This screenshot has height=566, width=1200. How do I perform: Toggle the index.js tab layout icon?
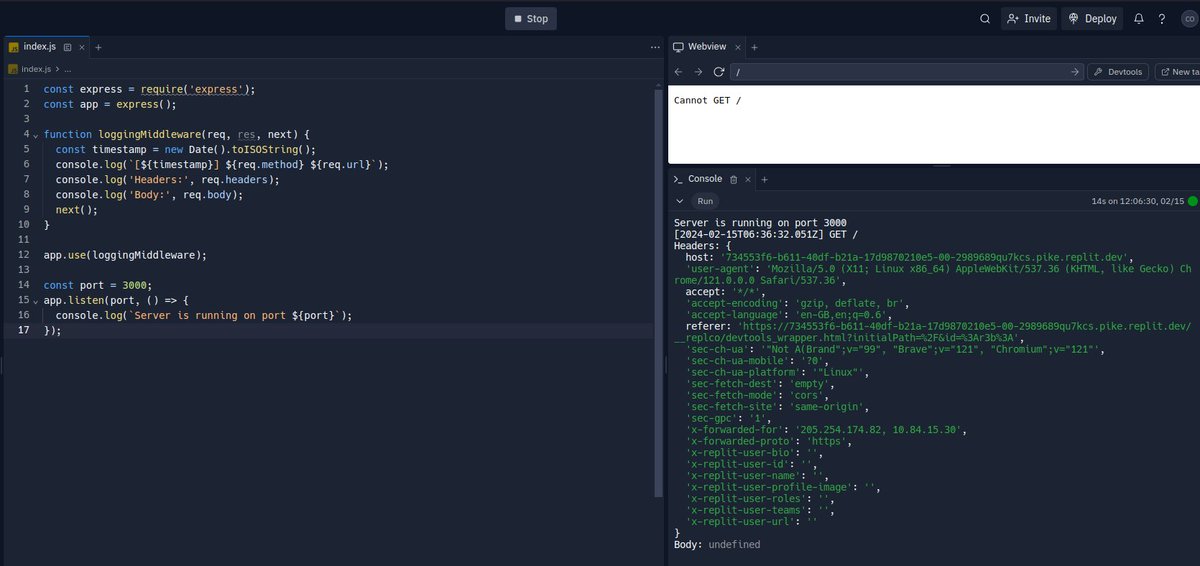point(68,47)
